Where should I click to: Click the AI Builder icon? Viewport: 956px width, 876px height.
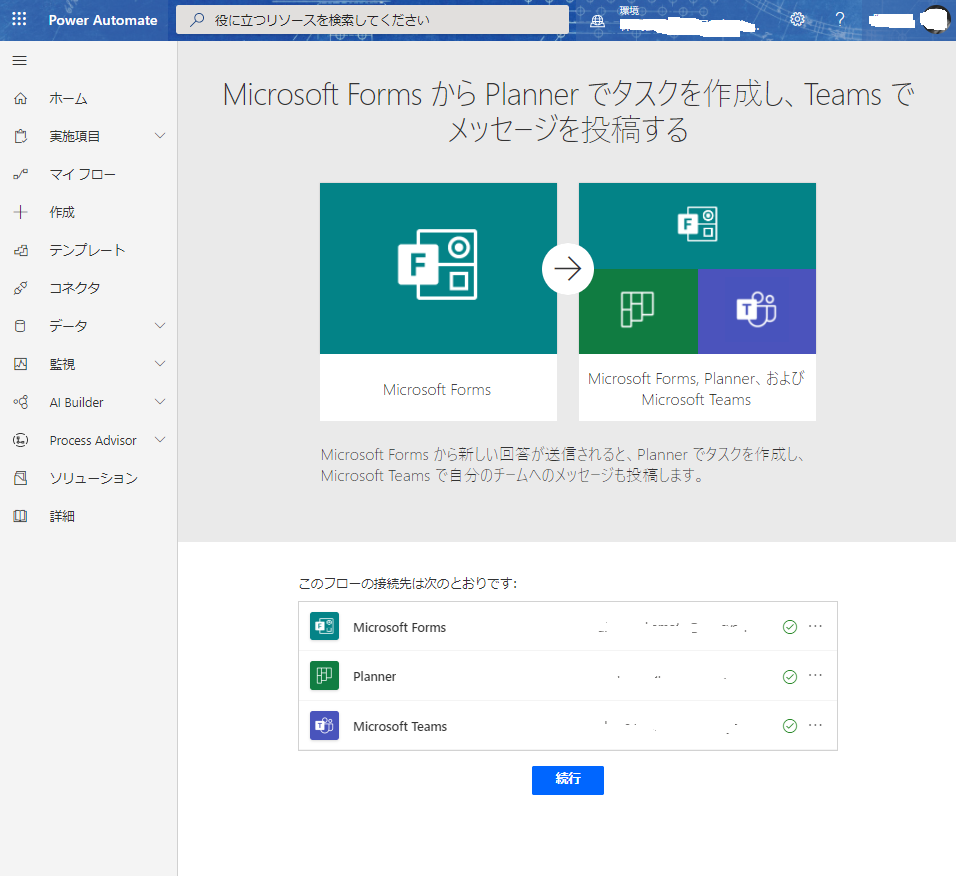click(20, 402)
